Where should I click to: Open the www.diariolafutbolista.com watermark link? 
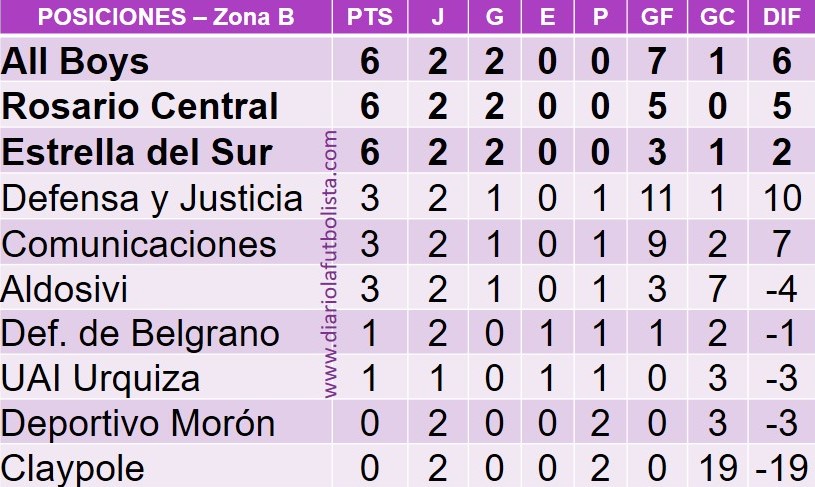coord(331,265)
